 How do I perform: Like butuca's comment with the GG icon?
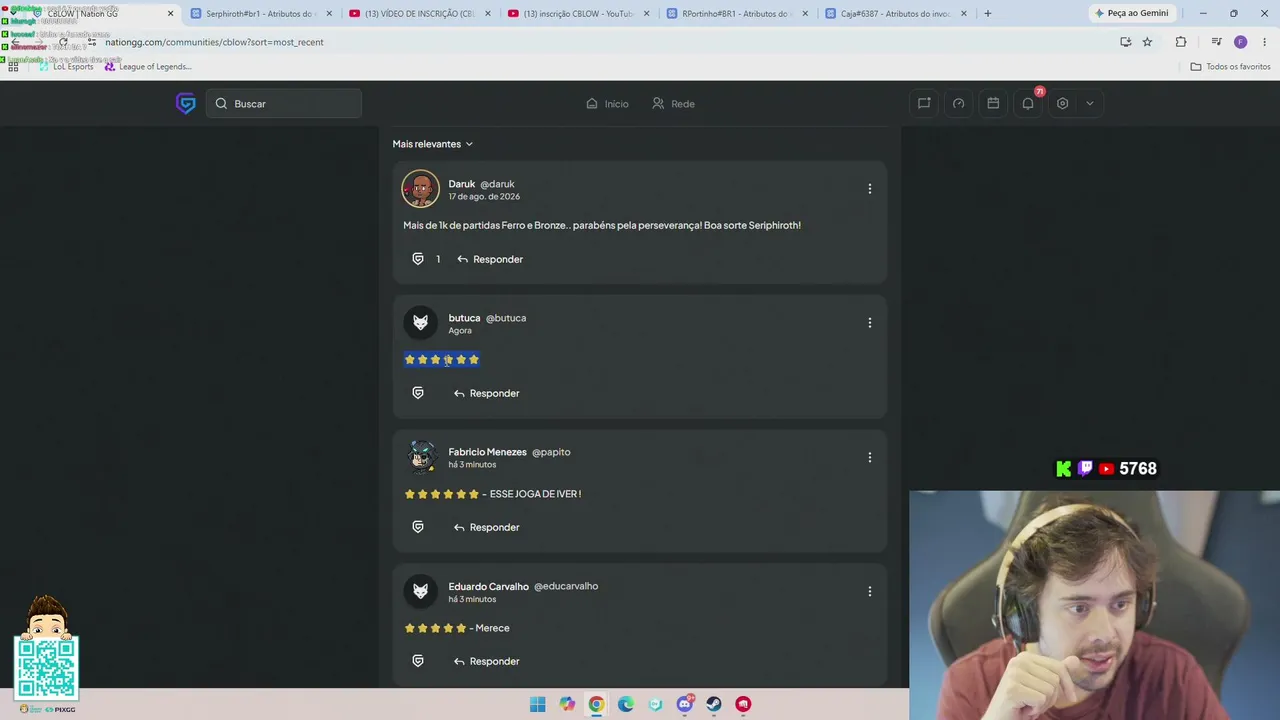418,393
